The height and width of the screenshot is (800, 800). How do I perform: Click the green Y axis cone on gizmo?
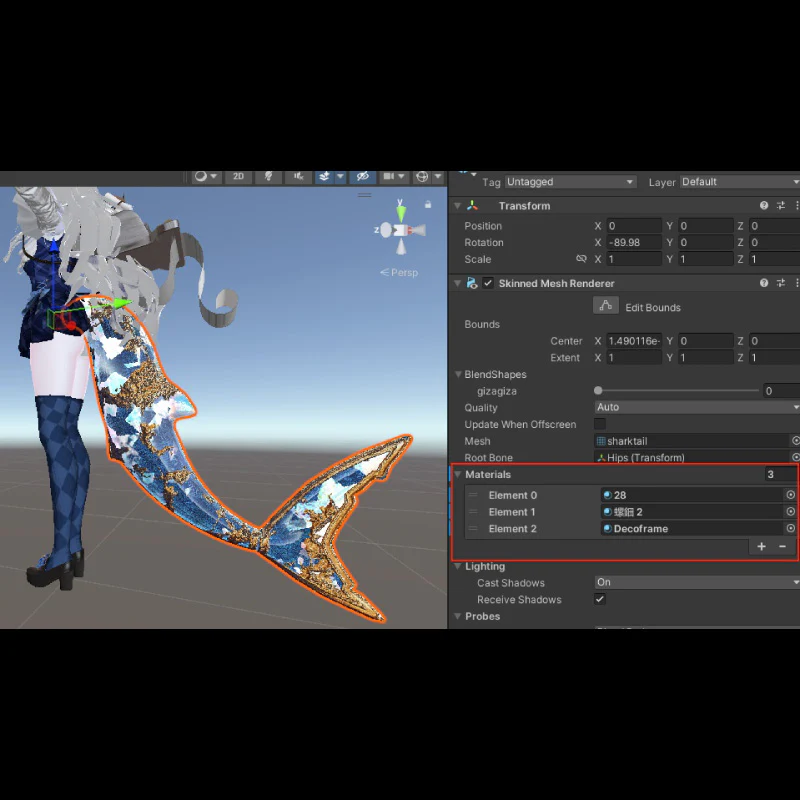click(401, 212)
